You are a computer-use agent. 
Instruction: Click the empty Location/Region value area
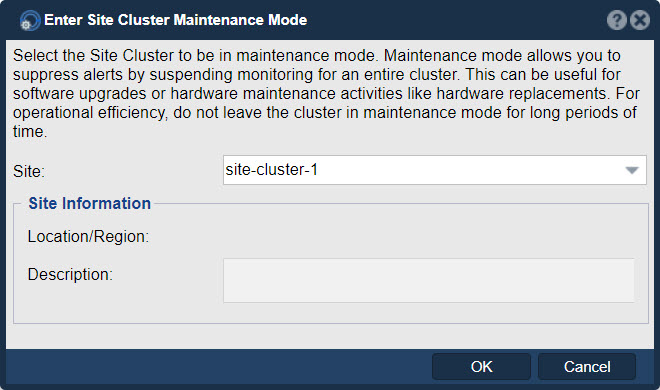(428, 237)
